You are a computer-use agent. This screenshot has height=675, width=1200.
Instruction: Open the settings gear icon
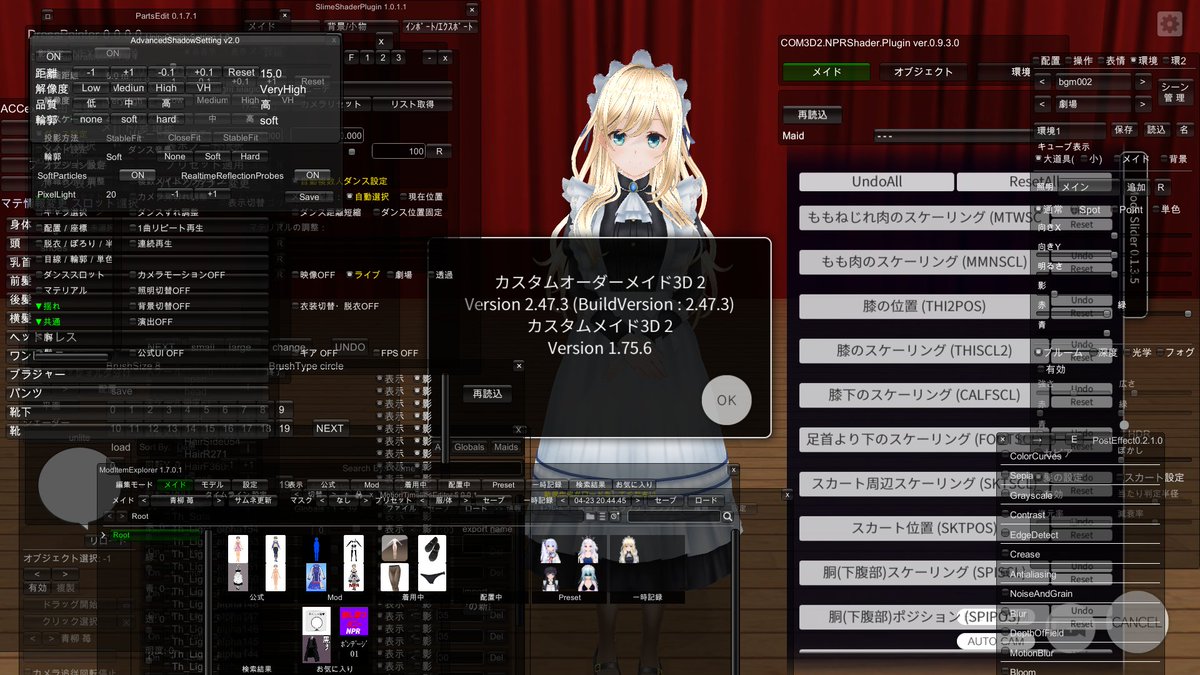[1168, 24]
